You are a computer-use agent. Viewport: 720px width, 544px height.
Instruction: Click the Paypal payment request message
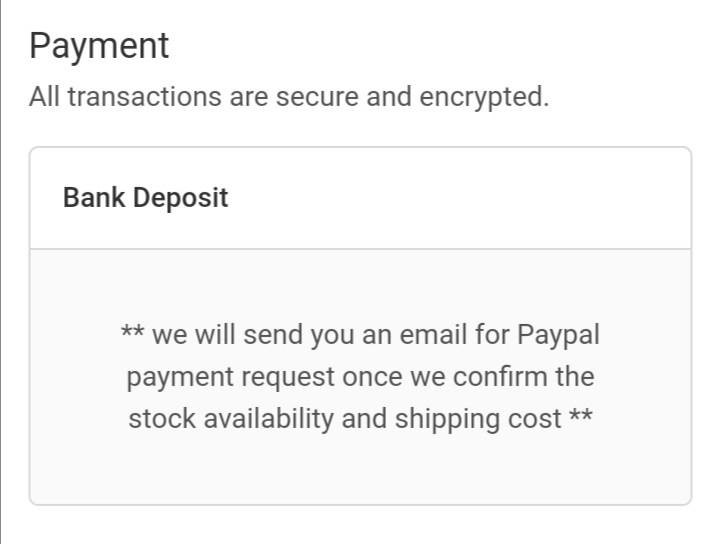pyautogui.click(x=360, y=376)
